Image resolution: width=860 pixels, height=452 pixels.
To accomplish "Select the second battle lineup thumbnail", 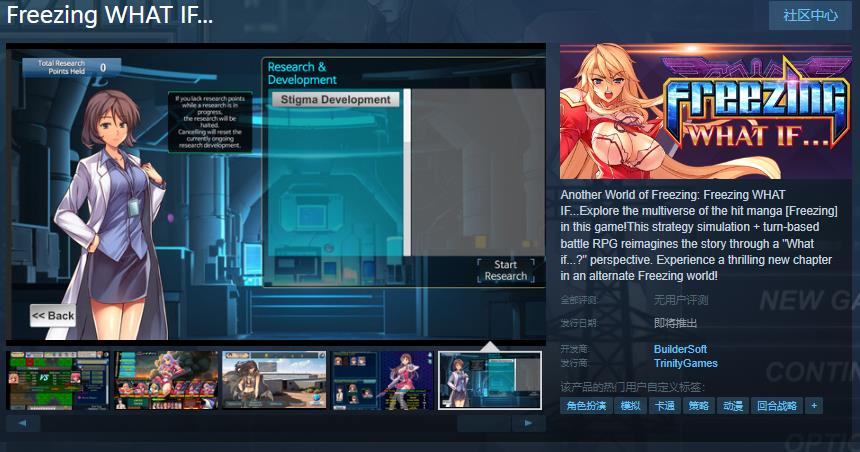I will click(x=165, y=380).
